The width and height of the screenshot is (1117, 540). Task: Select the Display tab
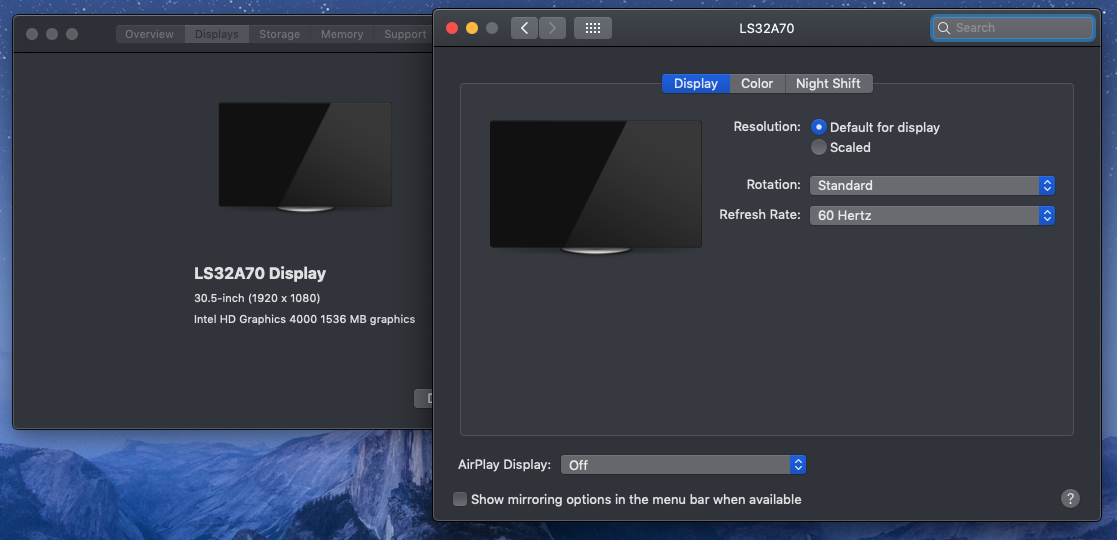(x=695, y=83)
